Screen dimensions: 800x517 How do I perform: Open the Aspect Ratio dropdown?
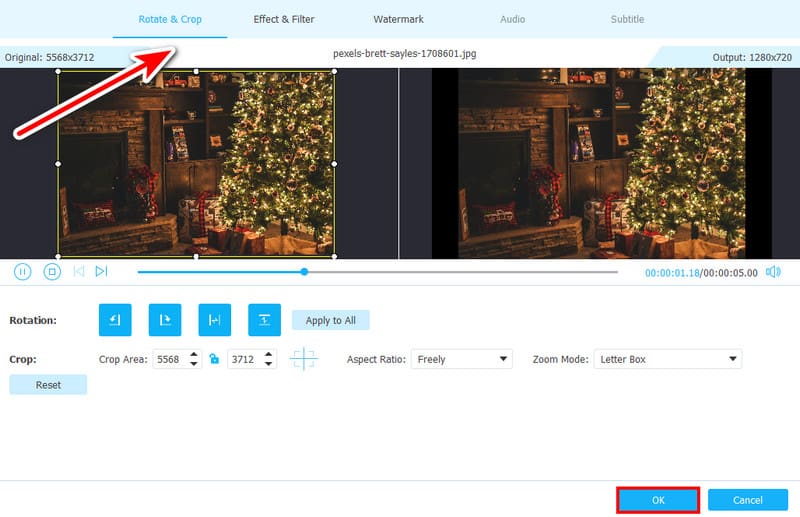click(x=461, y=359)
